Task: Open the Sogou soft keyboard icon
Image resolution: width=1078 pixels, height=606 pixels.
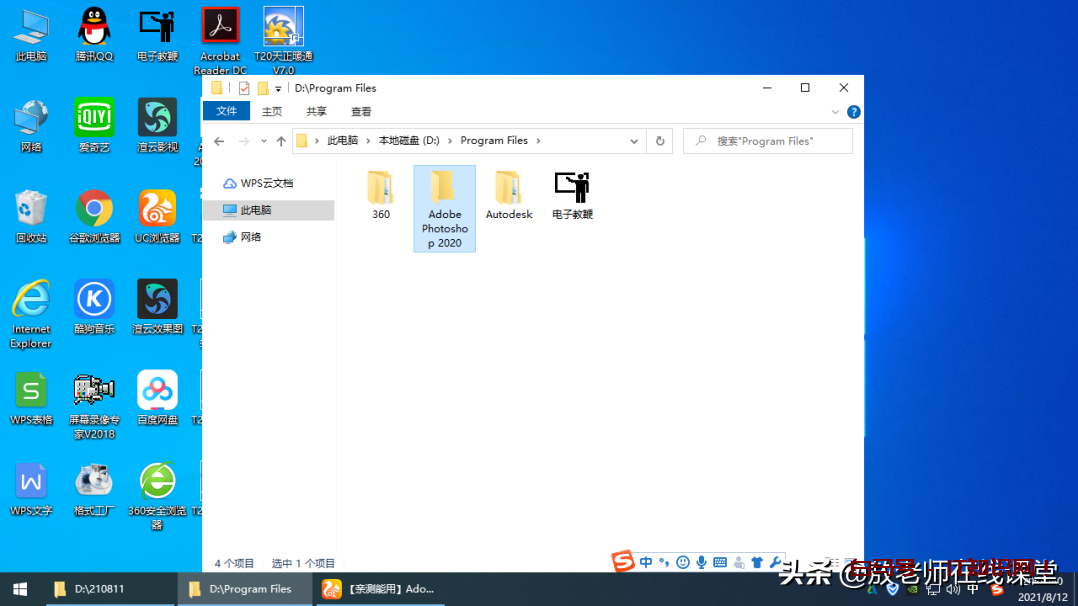Action: 719,561
